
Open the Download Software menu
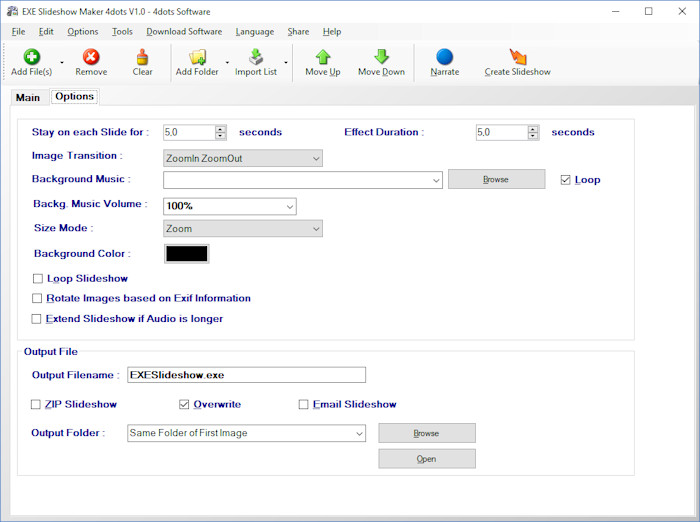point(184,32)
